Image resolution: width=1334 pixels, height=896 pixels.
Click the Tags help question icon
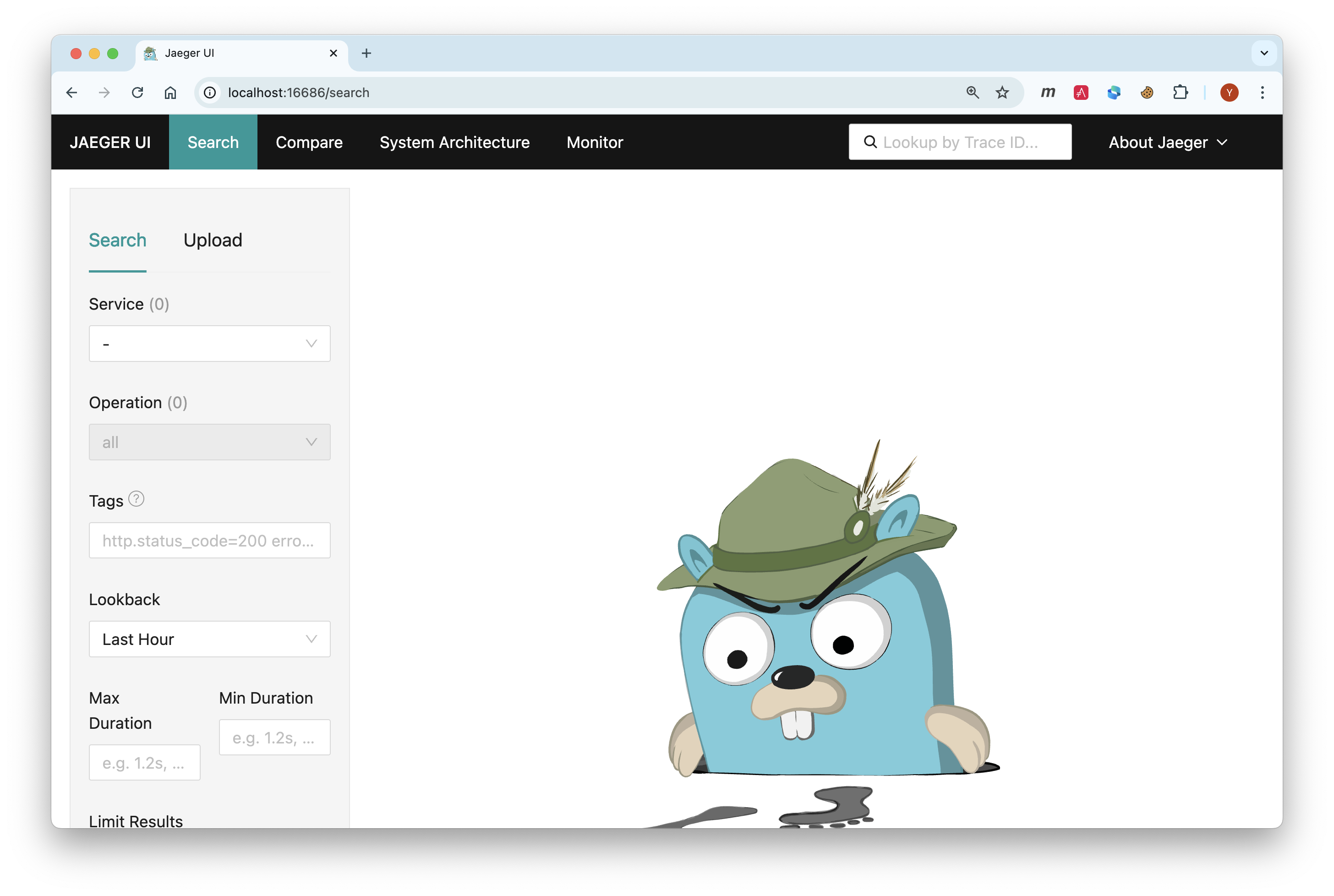(136, 499)
